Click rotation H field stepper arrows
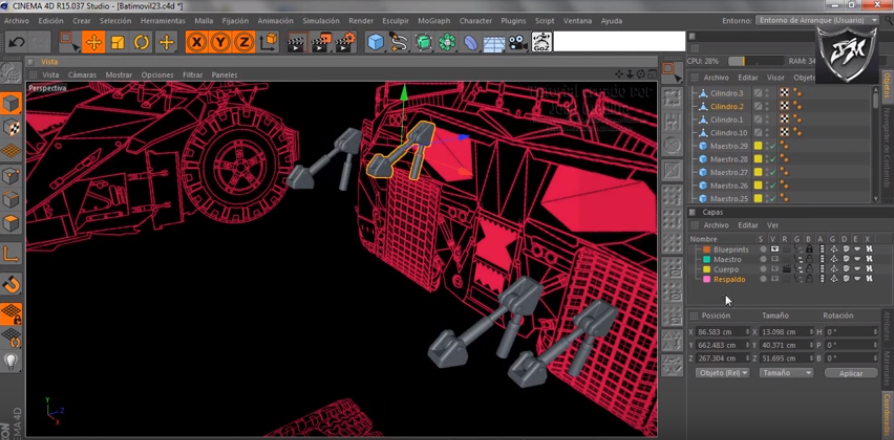Viewport: 894px width, 440px height. click(875, 332)
